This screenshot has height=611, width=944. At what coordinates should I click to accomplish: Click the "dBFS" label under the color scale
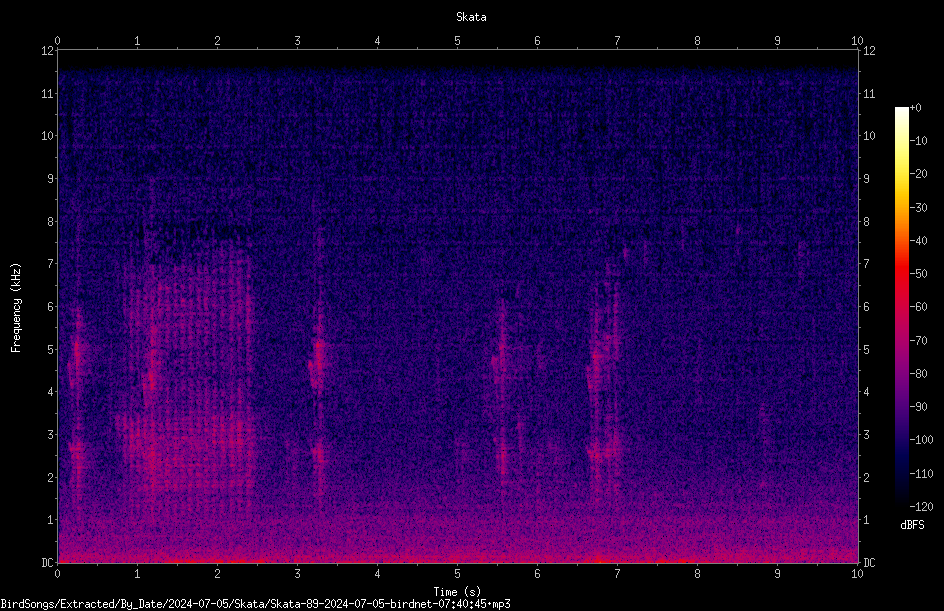tap(912, 525)
